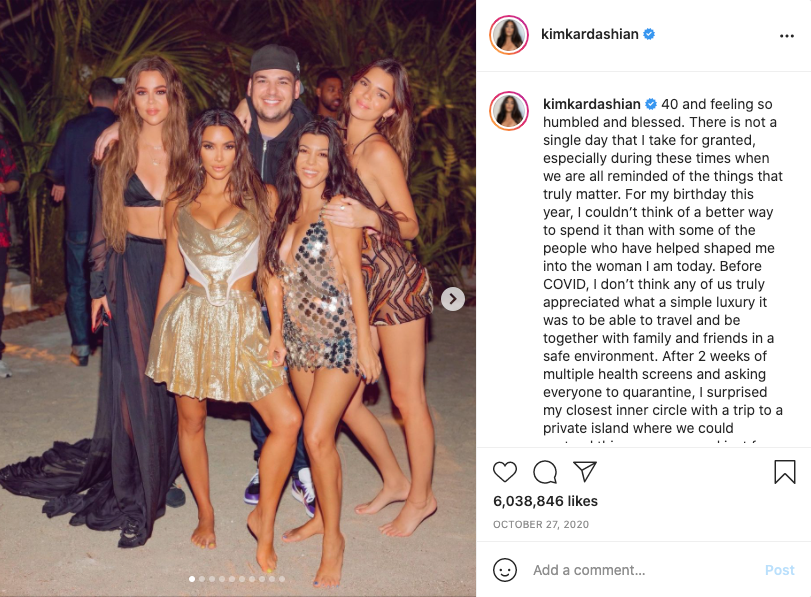The image size is (811, 597).
Task: Like the post with the heart icon
Action: [x=505, y=472]
